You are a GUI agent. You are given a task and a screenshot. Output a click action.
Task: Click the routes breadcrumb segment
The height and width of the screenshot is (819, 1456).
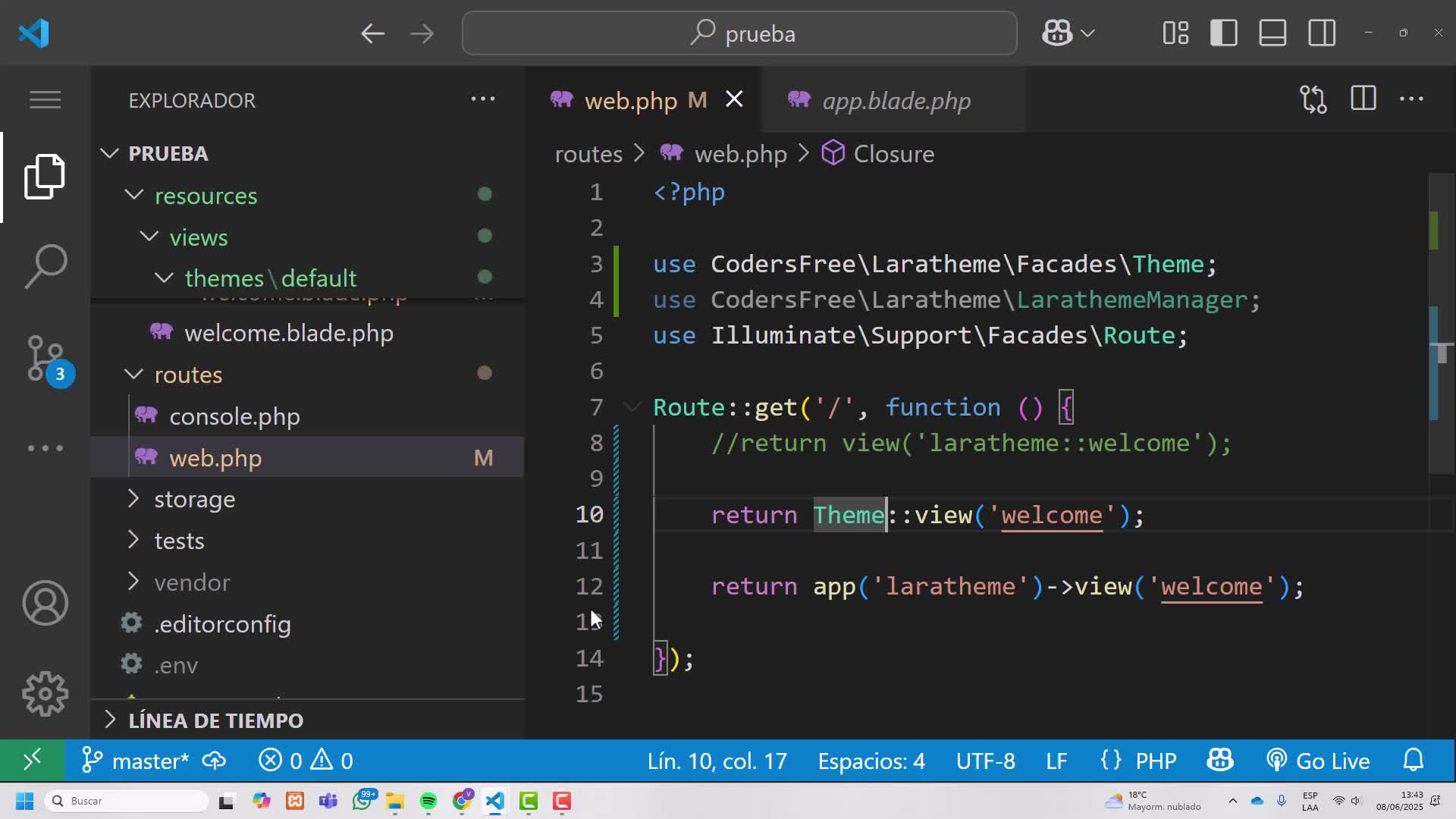tap(588, 154)
